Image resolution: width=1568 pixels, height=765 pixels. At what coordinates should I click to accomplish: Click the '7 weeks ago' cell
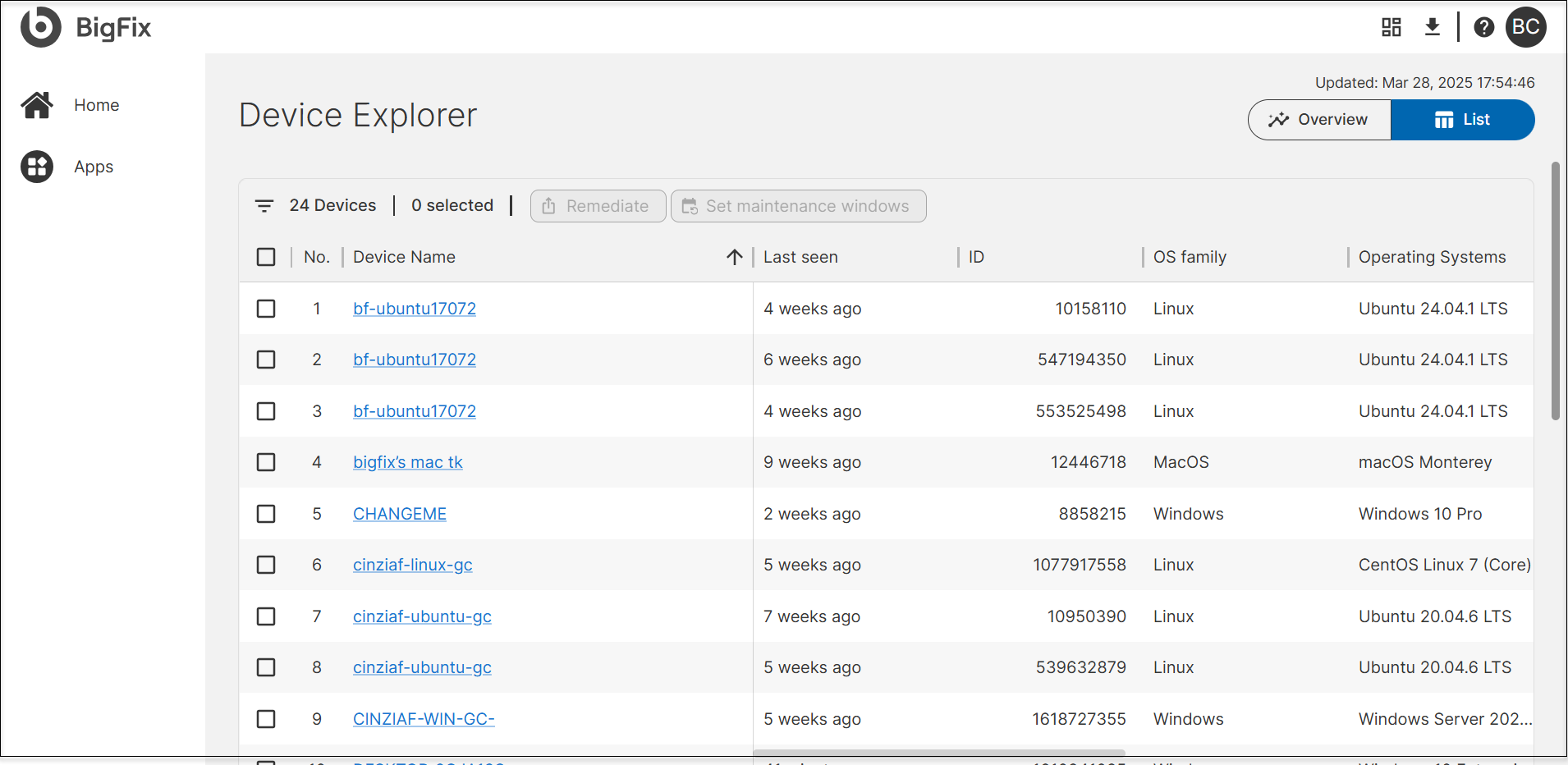812,616
